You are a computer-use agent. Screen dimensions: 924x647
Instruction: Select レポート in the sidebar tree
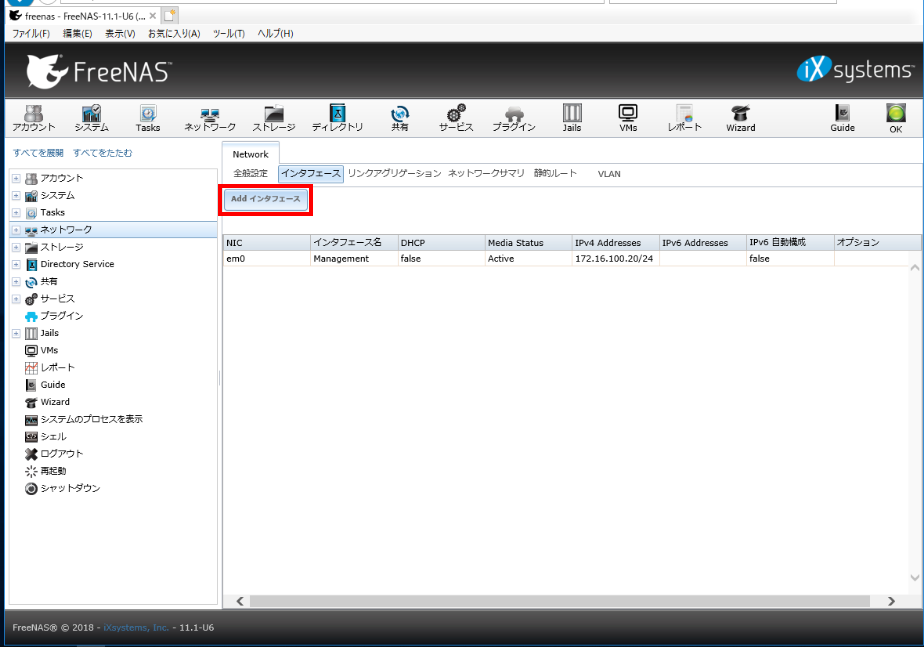tap(57, 367)
